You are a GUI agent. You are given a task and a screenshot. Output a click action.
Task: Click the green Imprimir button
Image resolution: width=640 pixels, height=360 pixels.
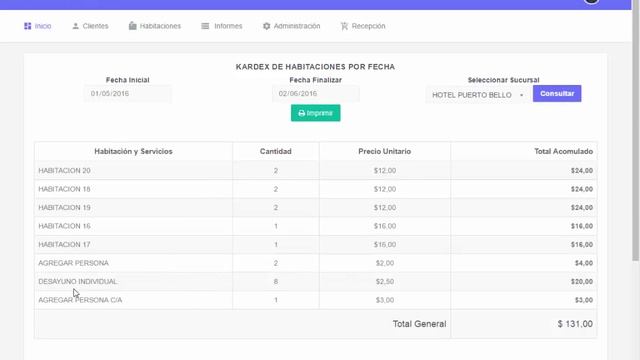pos(316,113)
